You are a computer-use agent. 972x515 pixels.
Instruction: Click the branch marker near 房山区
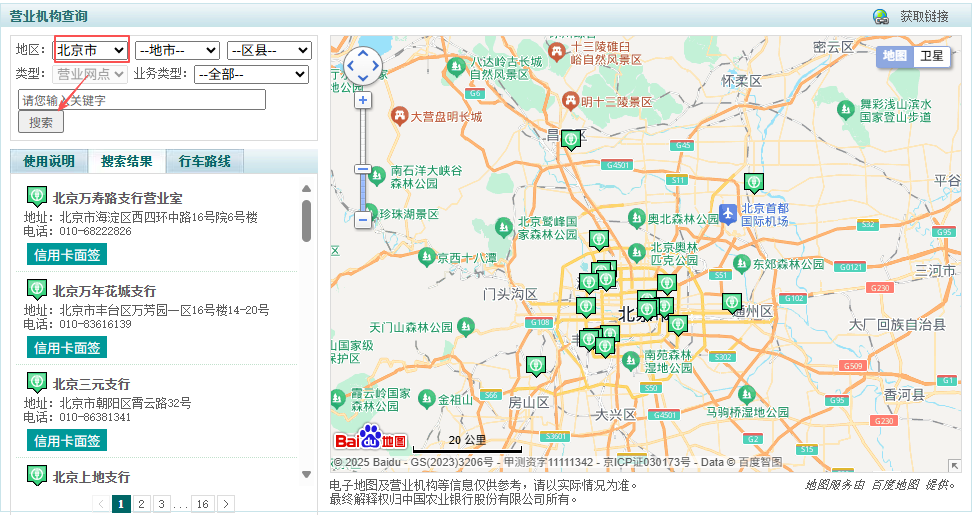tap(536, 366)
